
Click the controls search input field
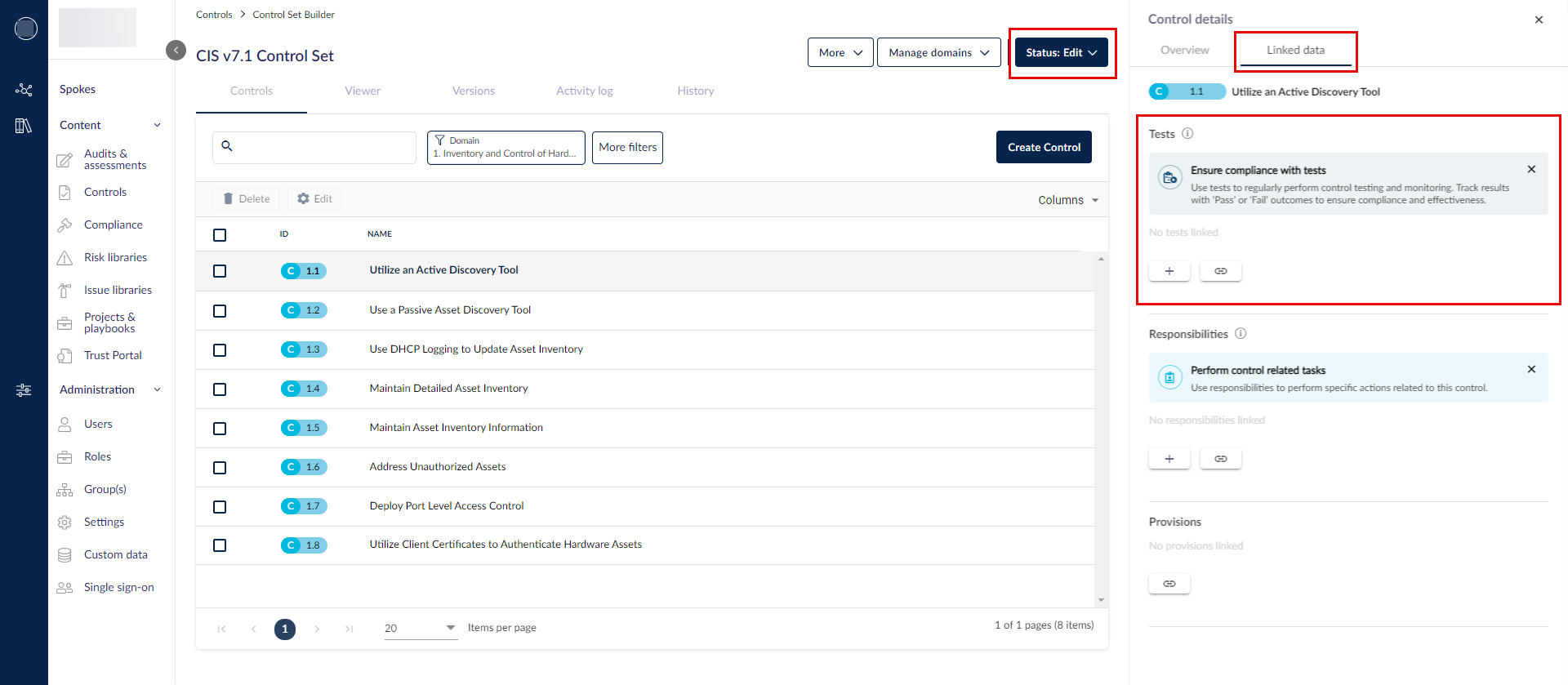323,148
